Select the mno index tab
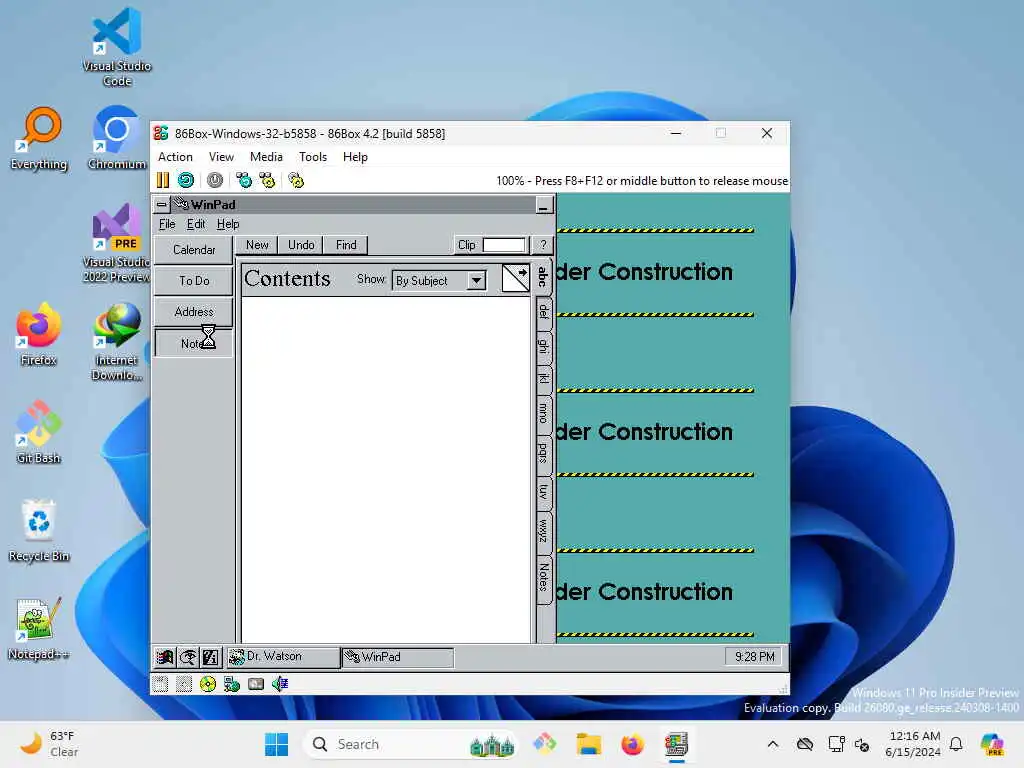 click(x=543, y=413)
